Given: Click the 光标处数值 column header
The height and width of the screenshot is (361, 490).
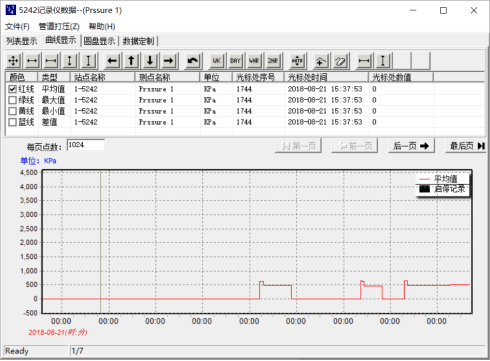Looking at the screenshot, I should pos(401,77).
